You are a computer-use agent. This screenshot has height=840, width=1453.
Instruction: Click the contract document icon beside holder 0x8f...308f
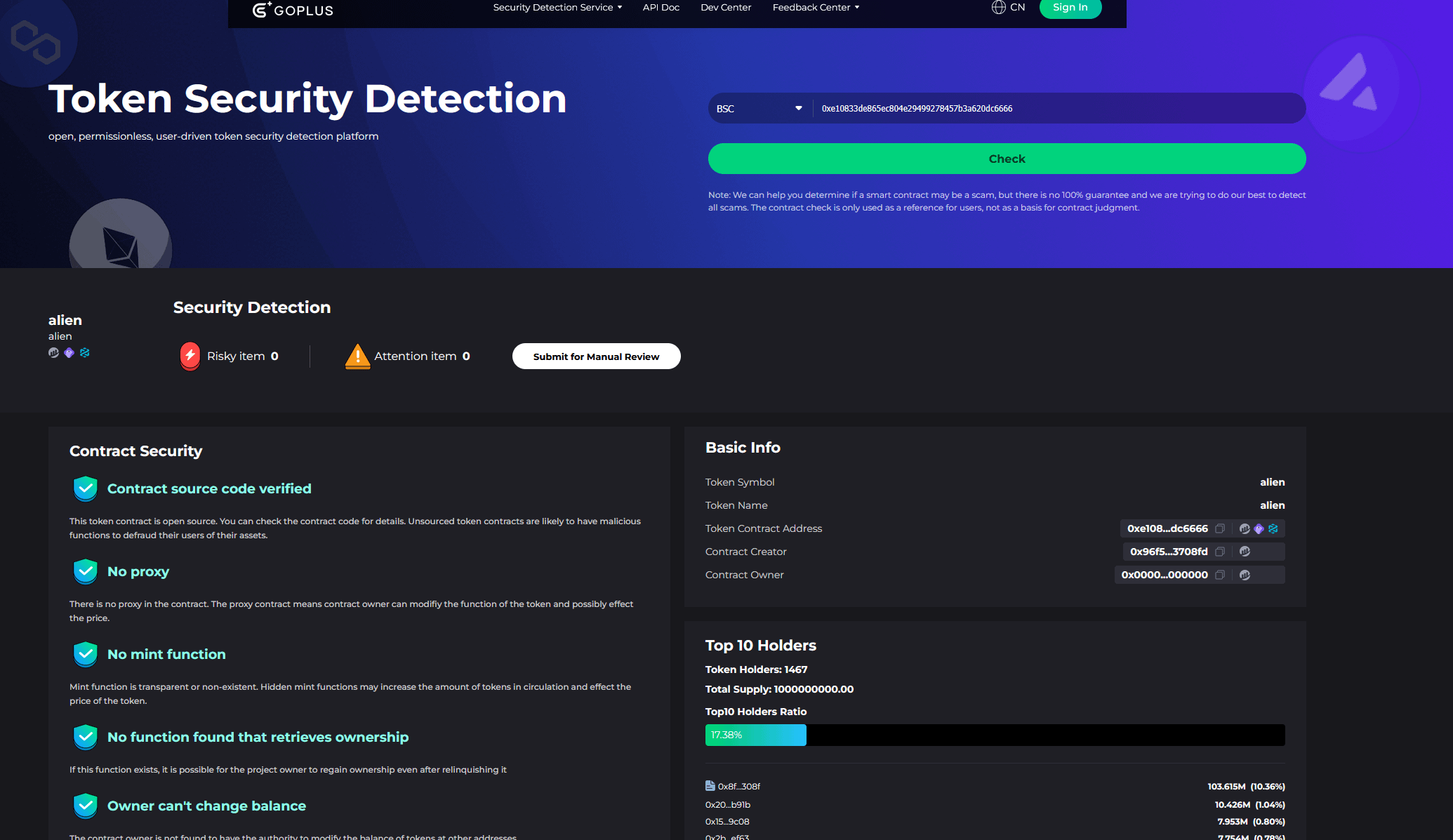[x=710, y=786]
